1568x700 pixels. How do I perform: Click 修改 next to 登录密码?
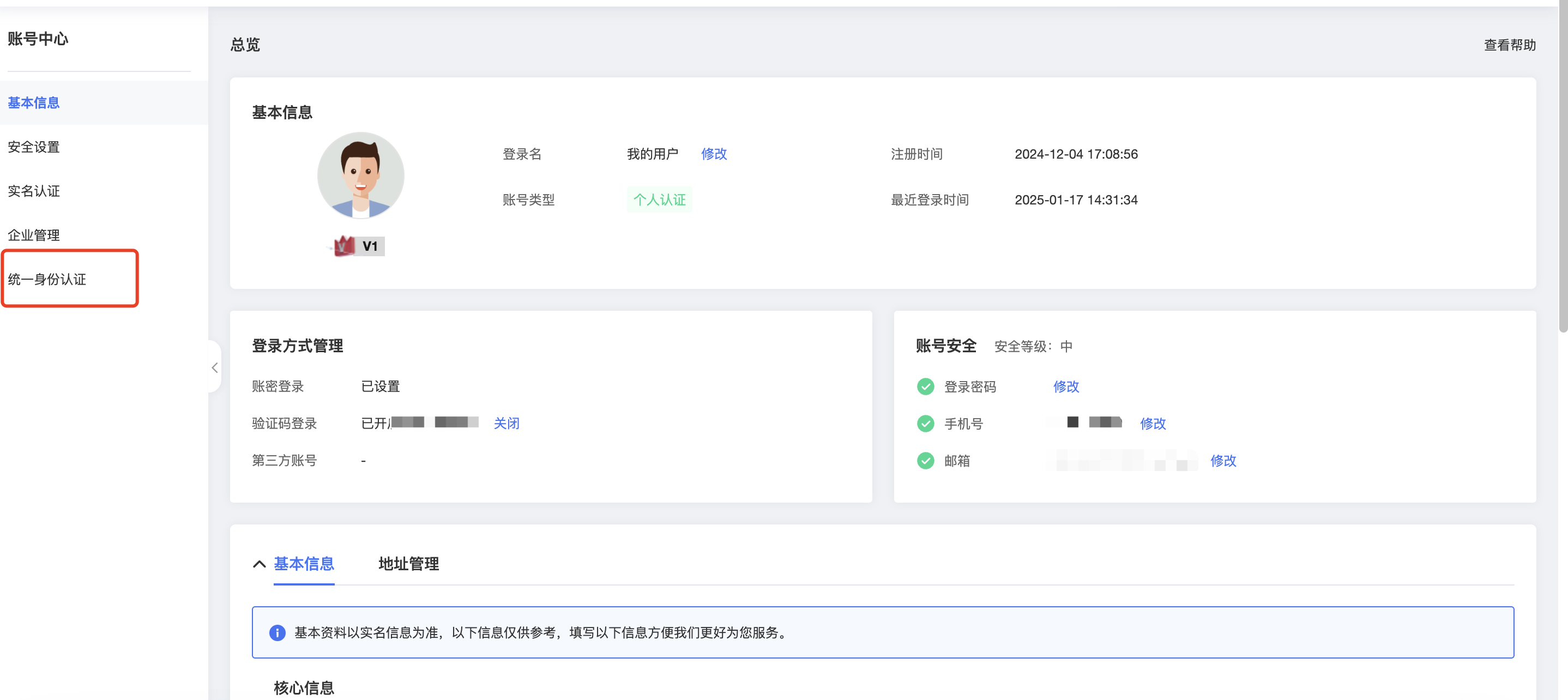tap(1066, 387)
